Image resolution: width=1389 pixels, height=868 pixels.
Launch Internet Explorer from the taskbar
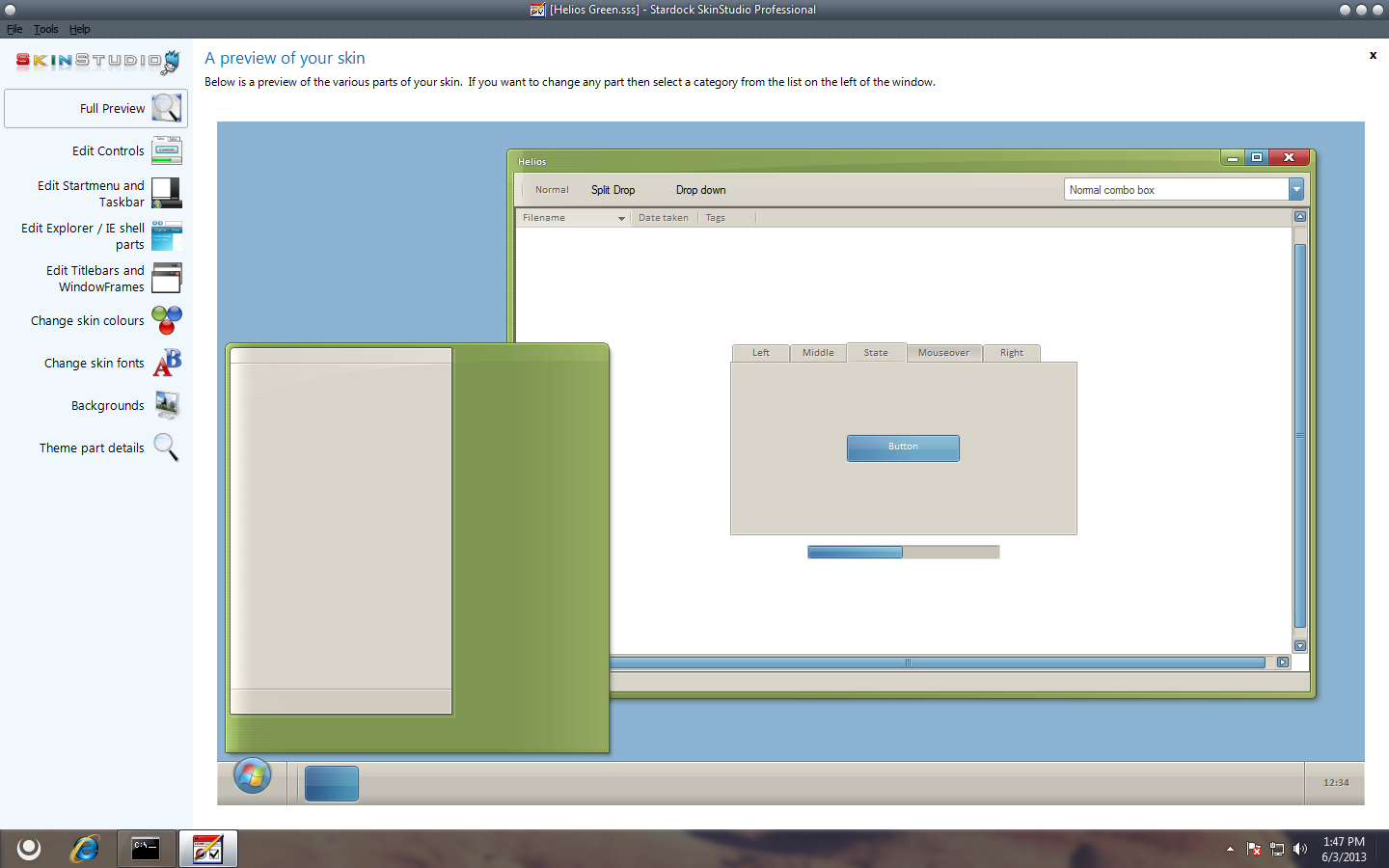85,849
